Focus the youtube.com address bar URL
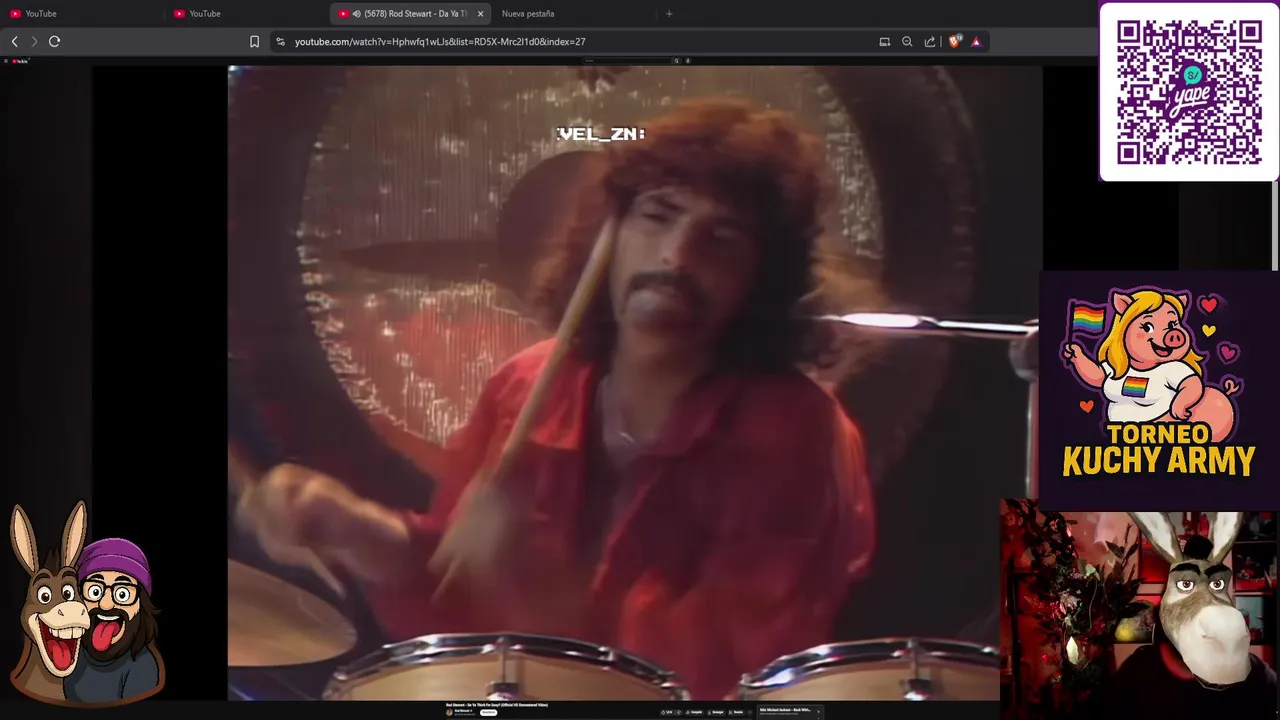 (x=440, y=41)
